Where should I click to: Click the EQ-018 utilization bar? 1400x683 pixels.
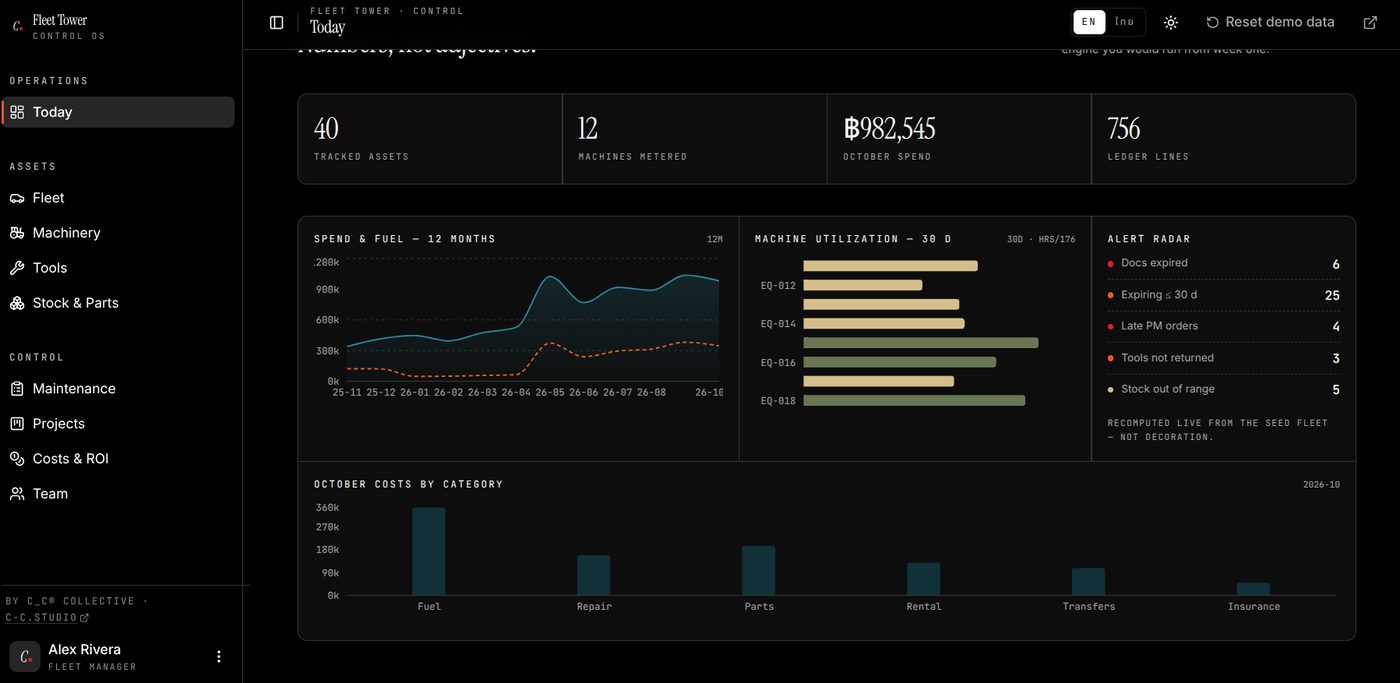[914, 401]
